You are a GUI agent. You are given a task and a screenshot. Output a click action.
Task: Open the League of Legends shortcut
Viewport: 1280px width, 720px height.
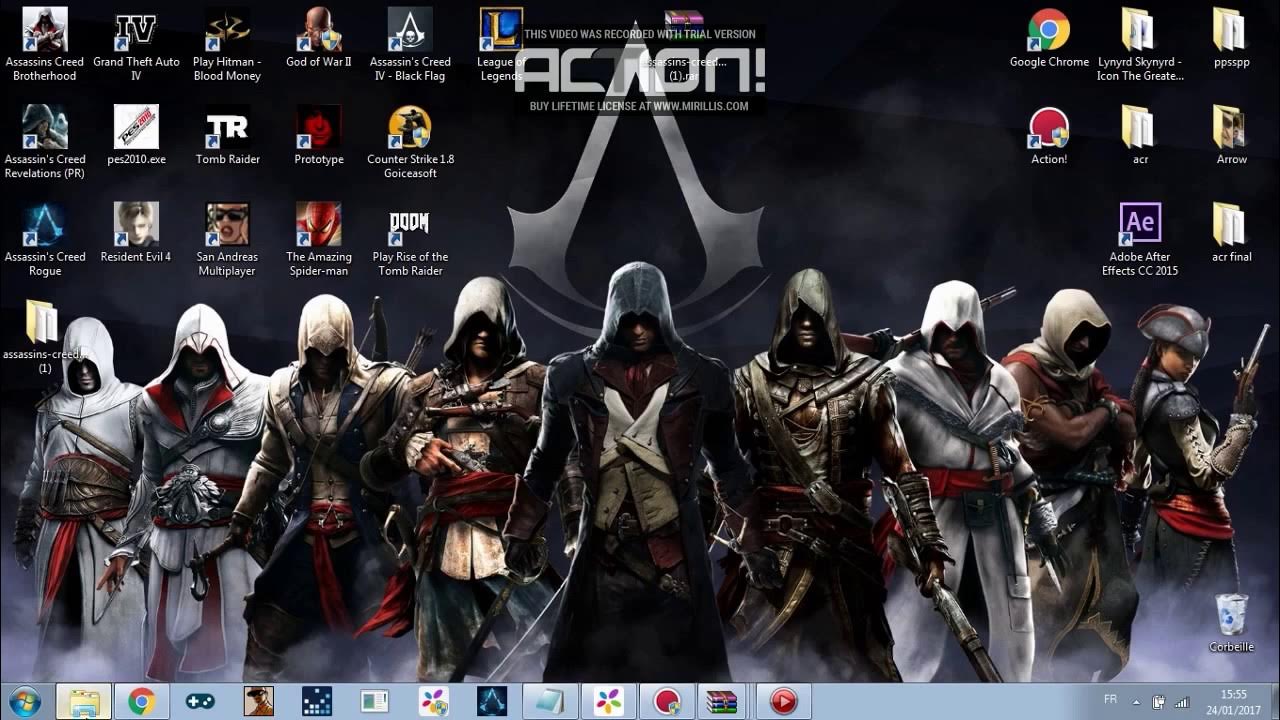(x=500, y=44)
